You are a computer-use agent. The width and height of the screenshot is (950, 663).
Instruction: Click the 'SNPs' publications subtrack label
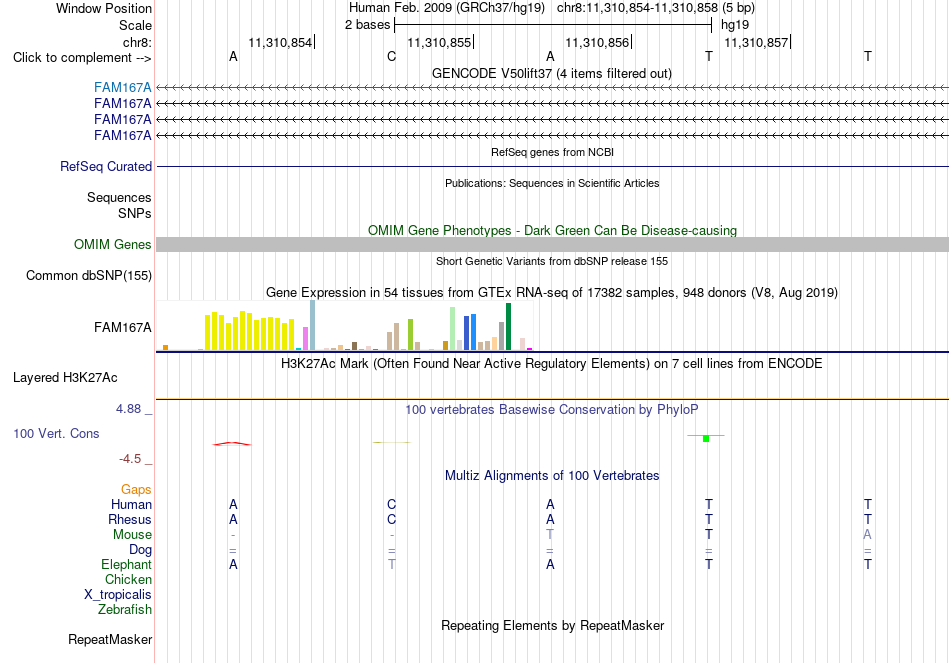click(x=135, y=213)
